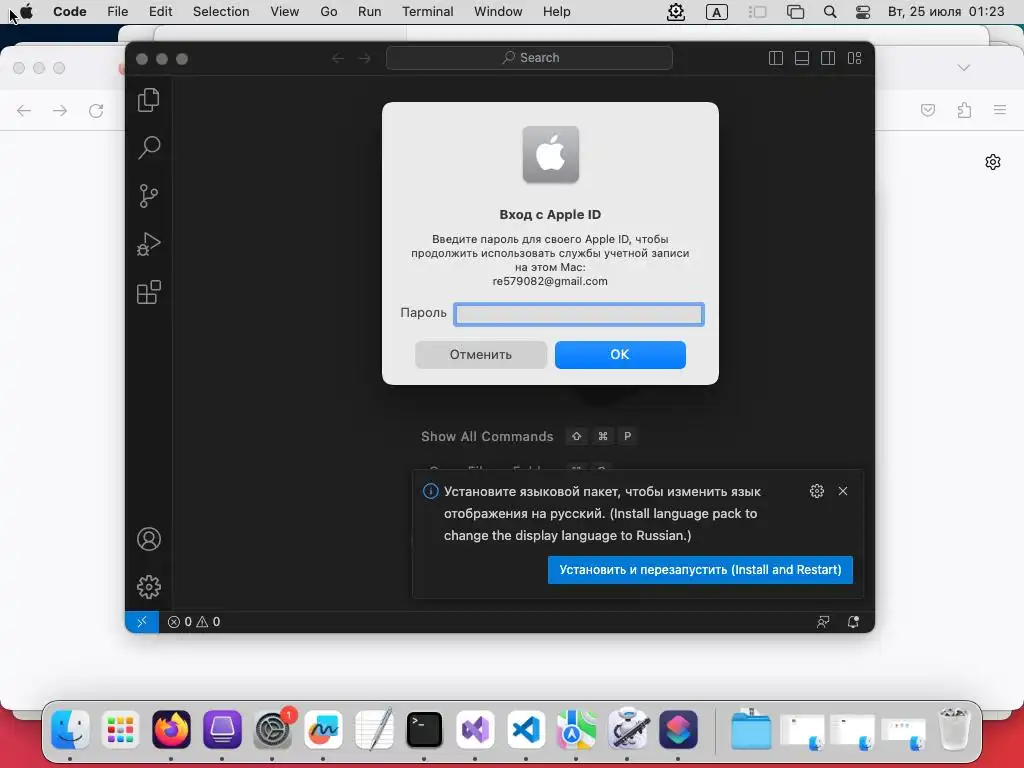Viewport: 1024px width, 768px height.
Task: Open the File menu
Action: point(118,12)
